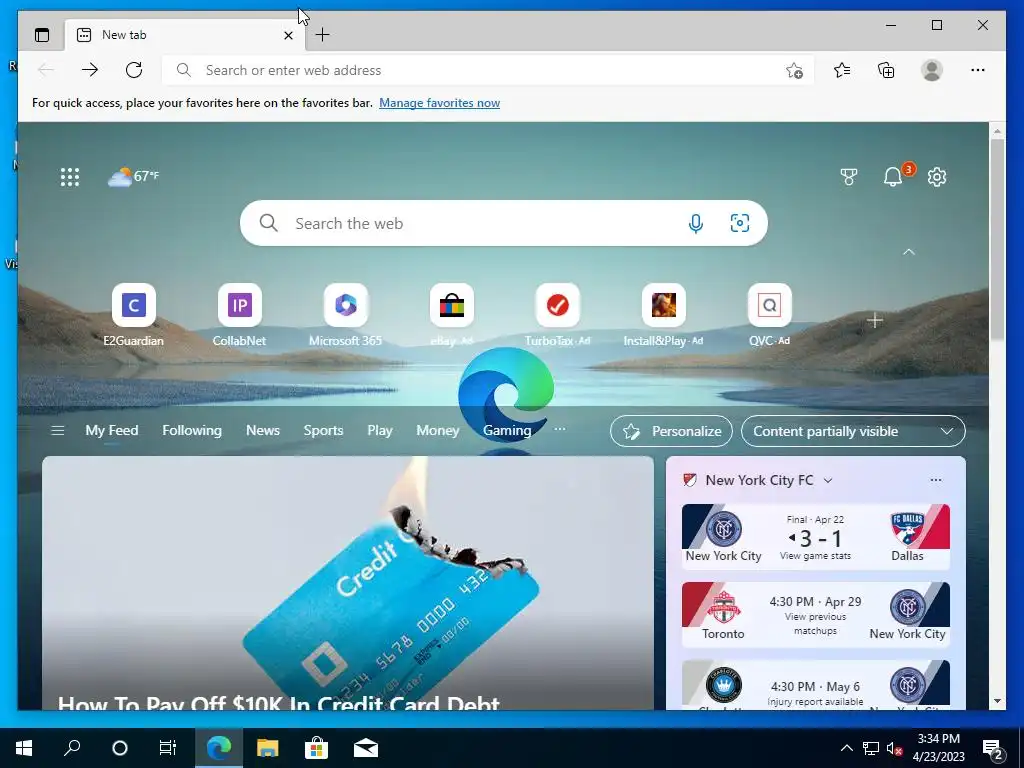This screenshot has width=1024, height=768.
Task: Click Manage favorites now link
Action: pyautogui.click(x=440, y=103)
